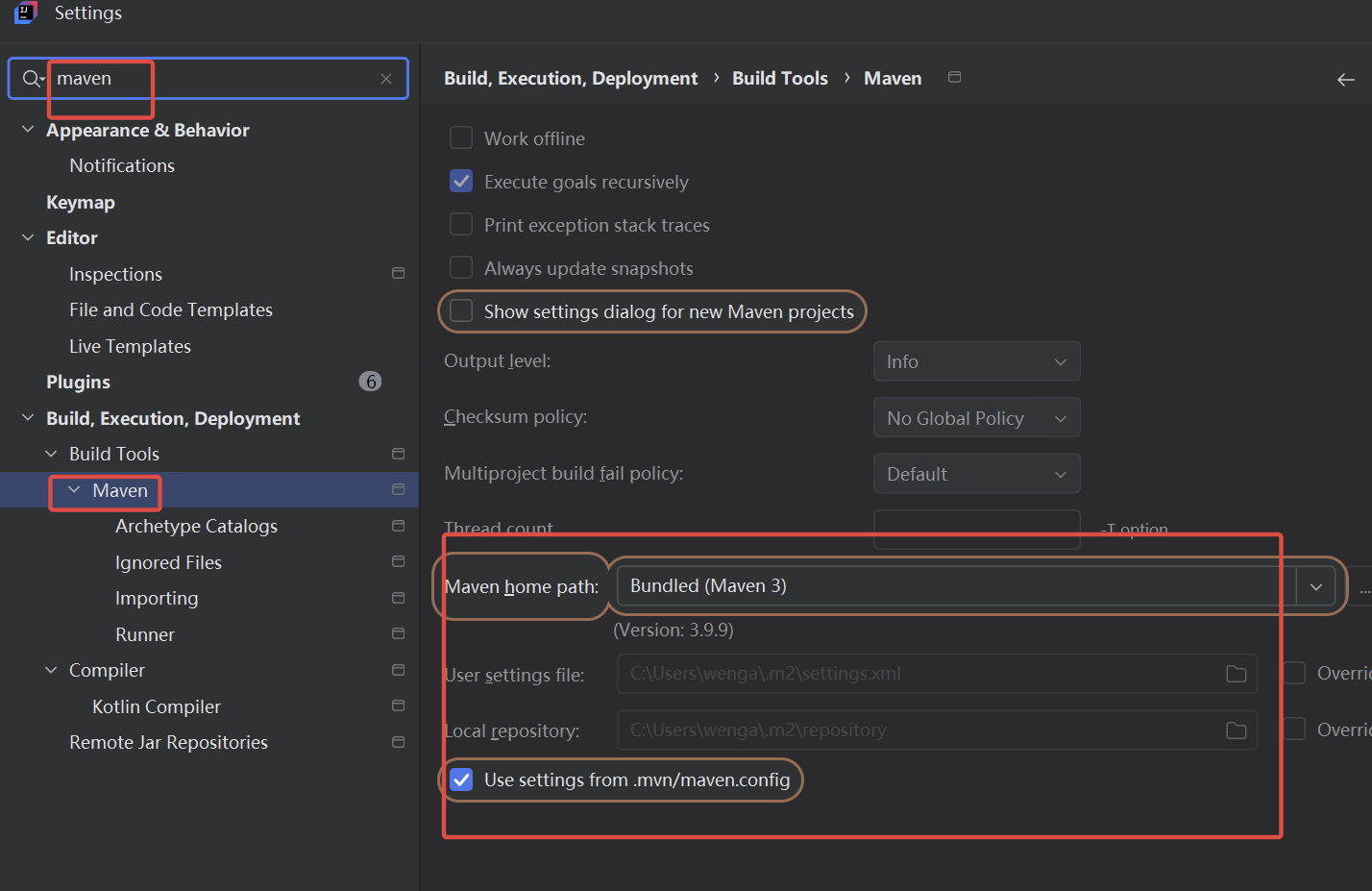Screen dimensions: 1372x891
Task: Click the project icon on Kotlin Compiler row
Action: point(398,705)
